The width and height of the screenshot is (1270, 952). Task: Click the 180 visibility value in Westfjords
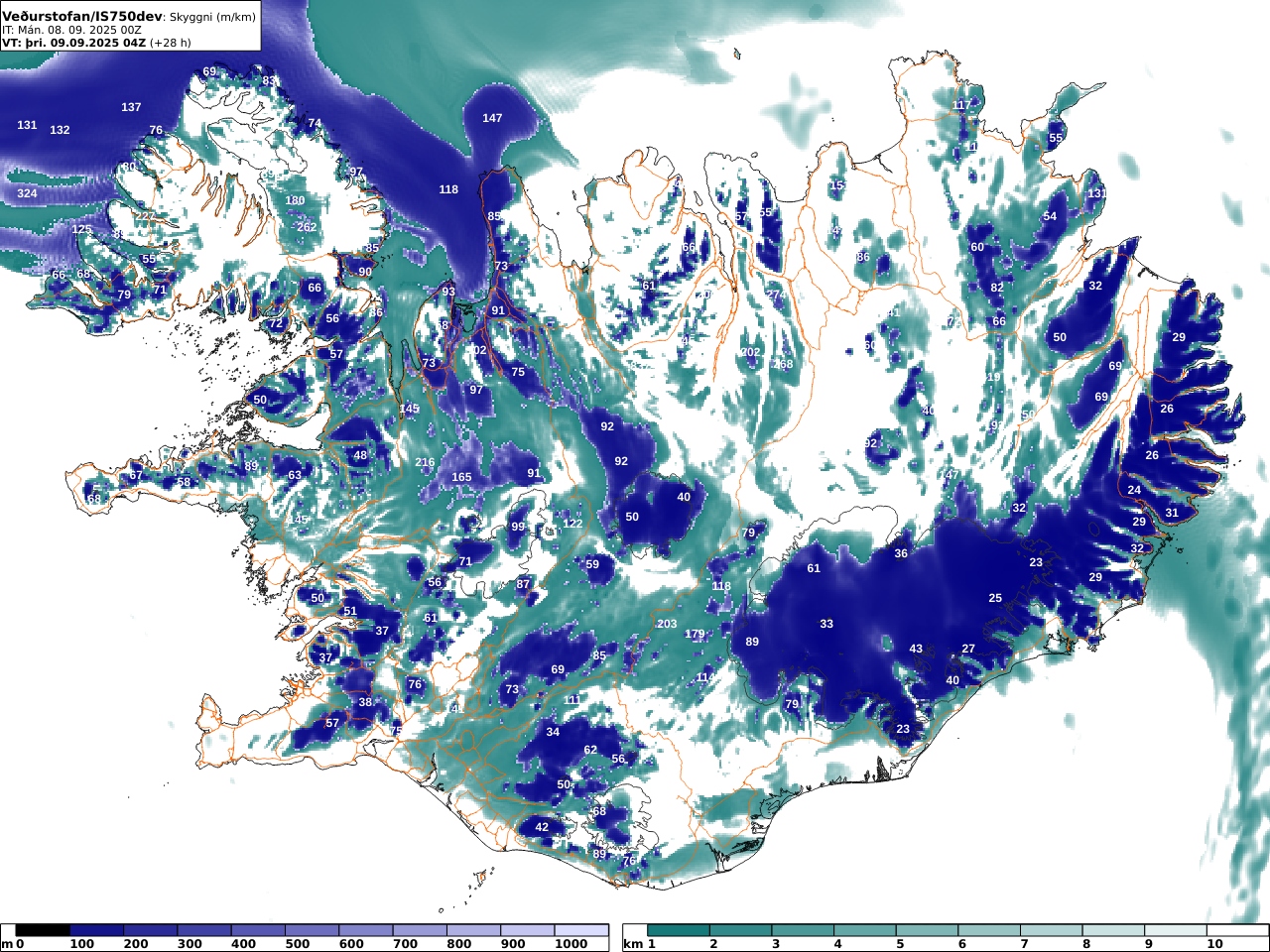[295, 200]
